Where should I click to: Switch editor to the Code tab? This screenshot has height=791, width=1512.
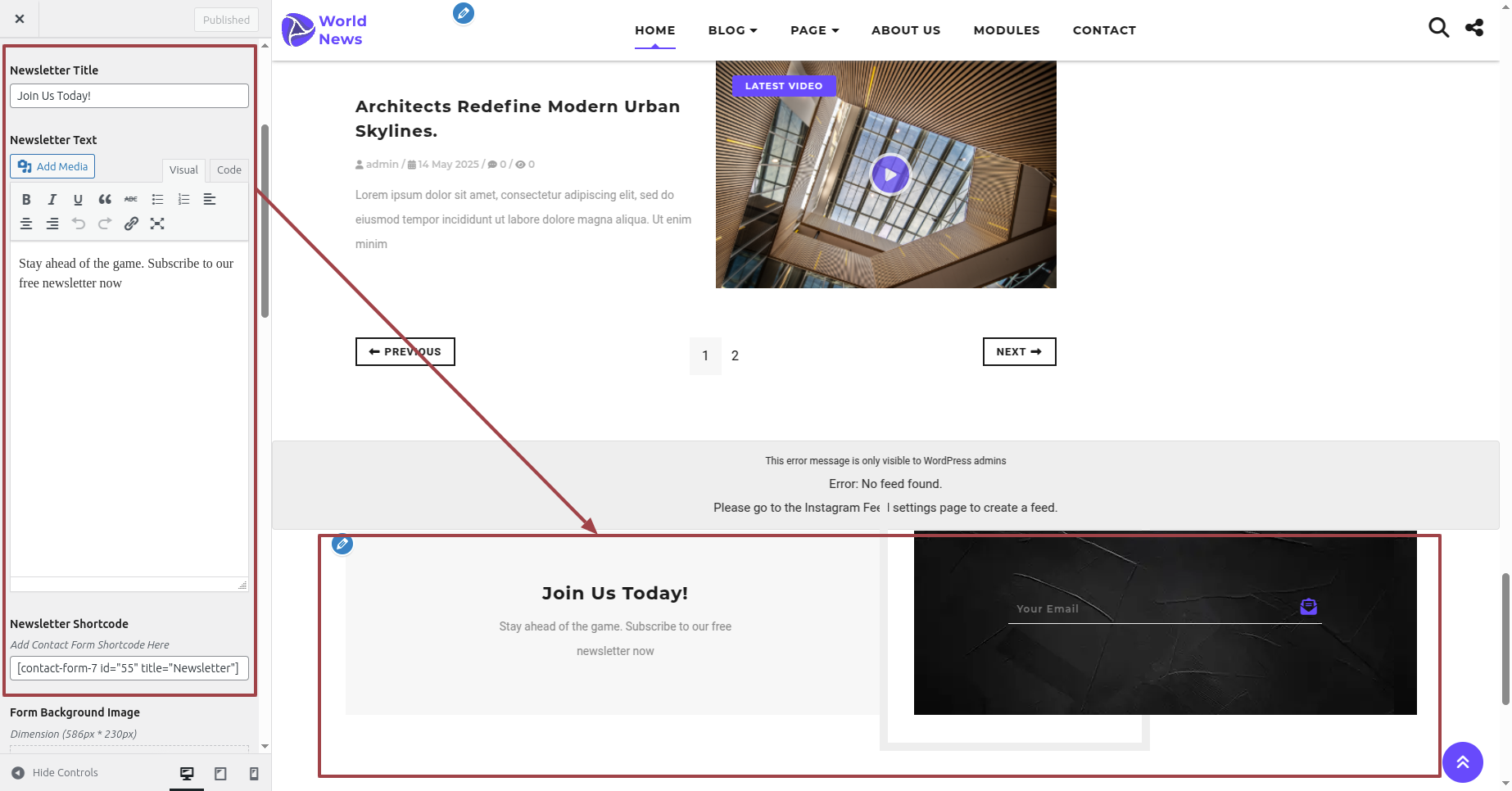click(229, 169)
